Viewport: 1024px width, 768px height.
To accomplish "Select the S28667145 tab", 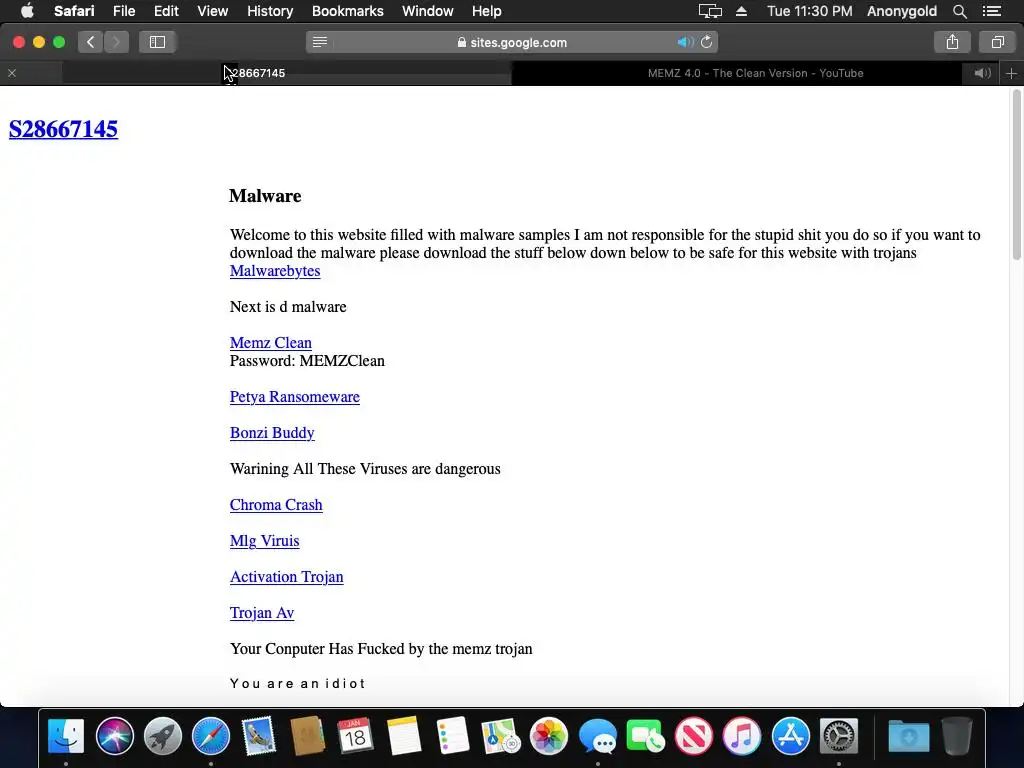I will click(x=258, y=73).
